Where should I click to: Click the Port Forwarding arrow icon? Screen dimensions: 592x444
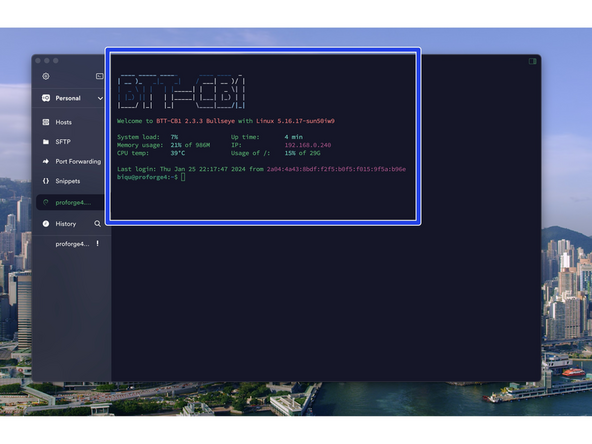pyautogui.click(x=46, y=162)
